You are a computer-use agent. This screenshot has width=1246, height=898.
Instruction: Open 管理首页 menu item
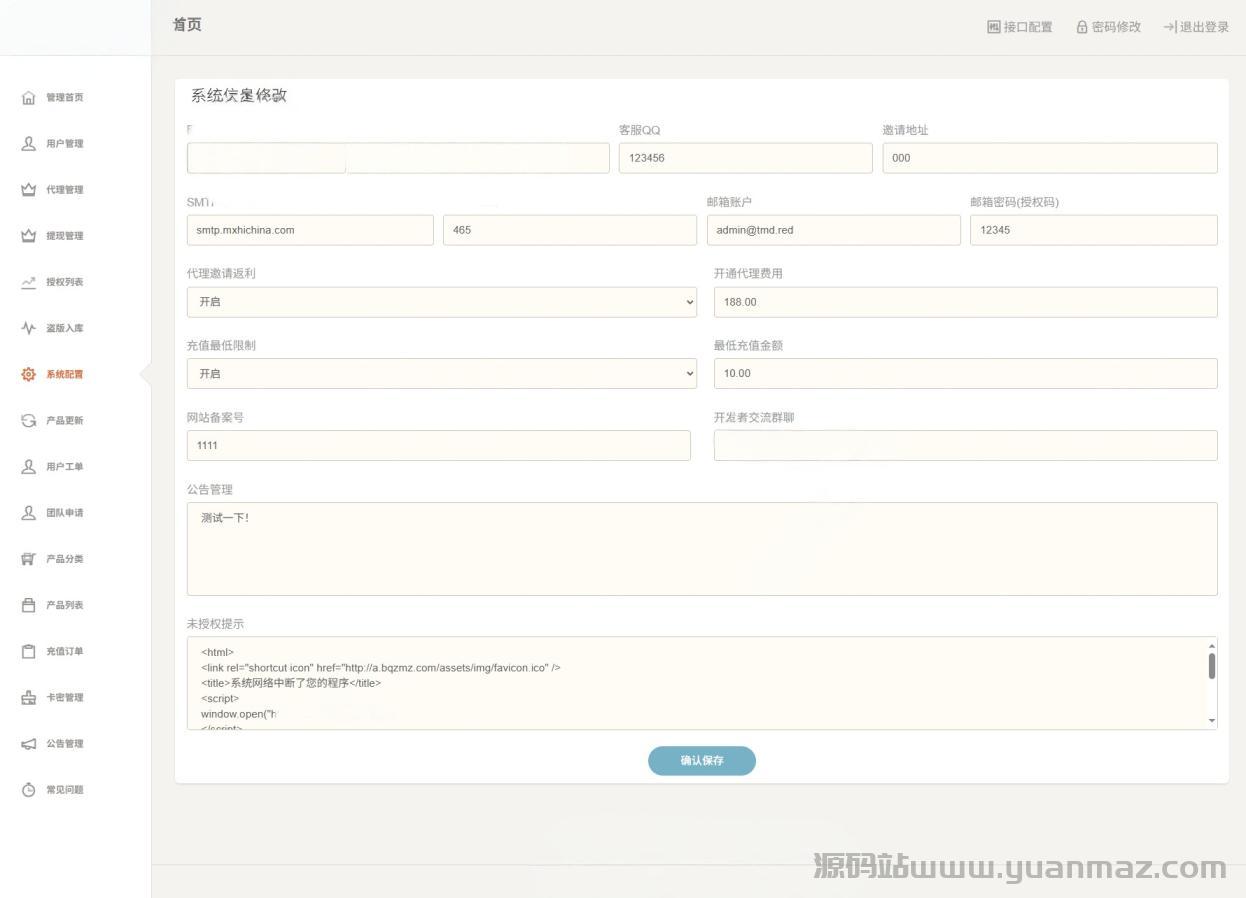pos(65,98)
